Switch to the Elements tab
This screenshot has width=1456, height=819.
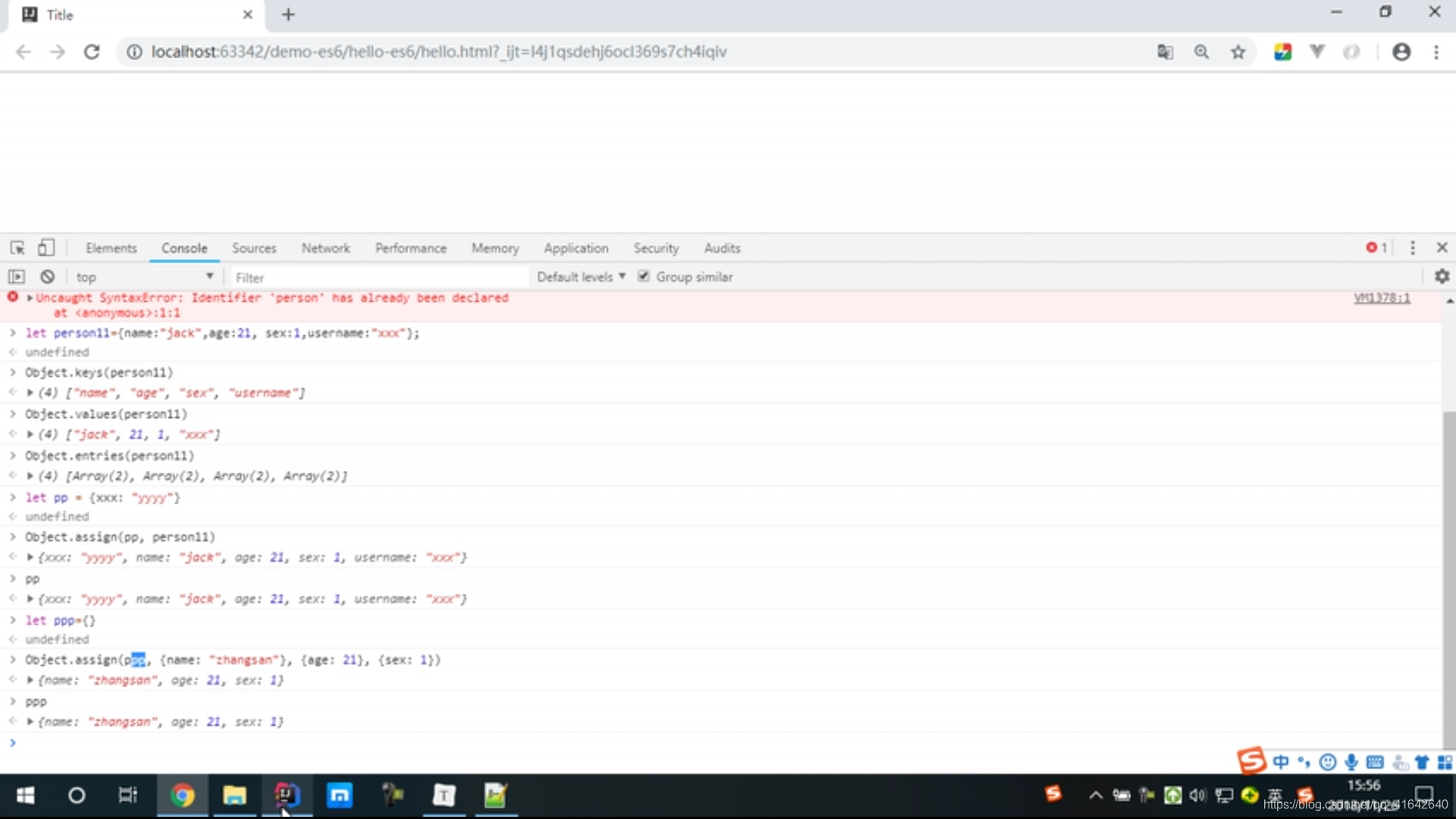[111, 248]
